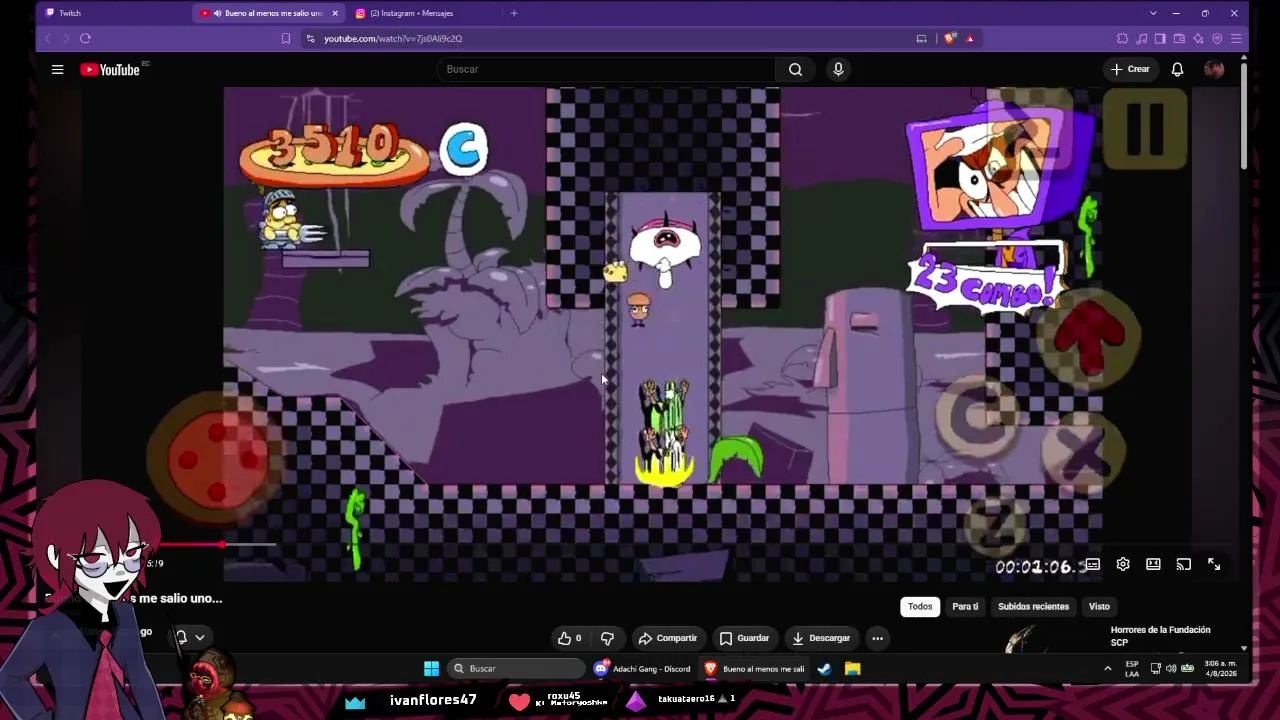
Task: Open the Brave Rewards triangle icon
Action: coord(969,38)
